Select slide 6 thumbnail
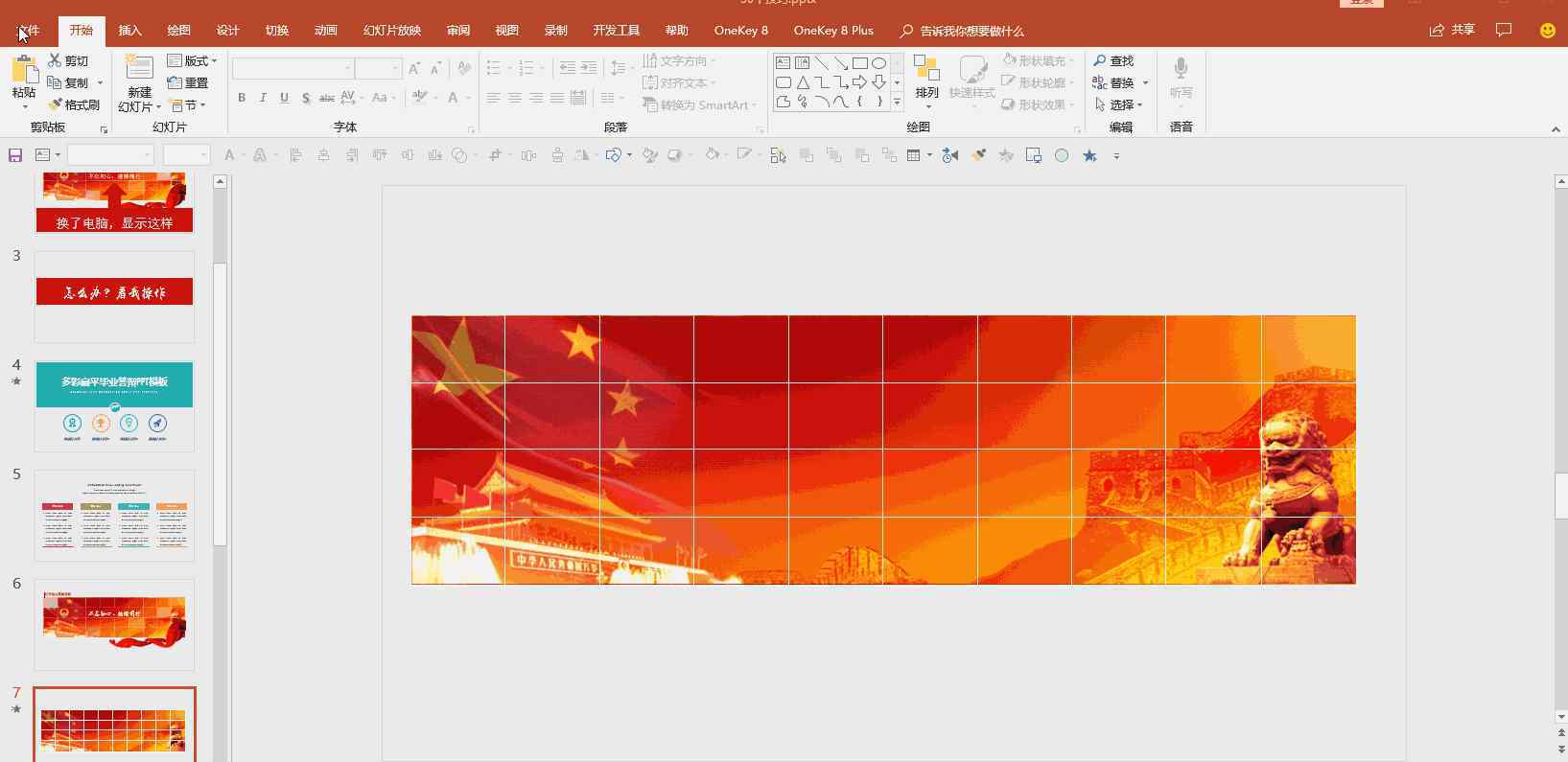This screenshot has width=1568, height=762. [114, 624]
